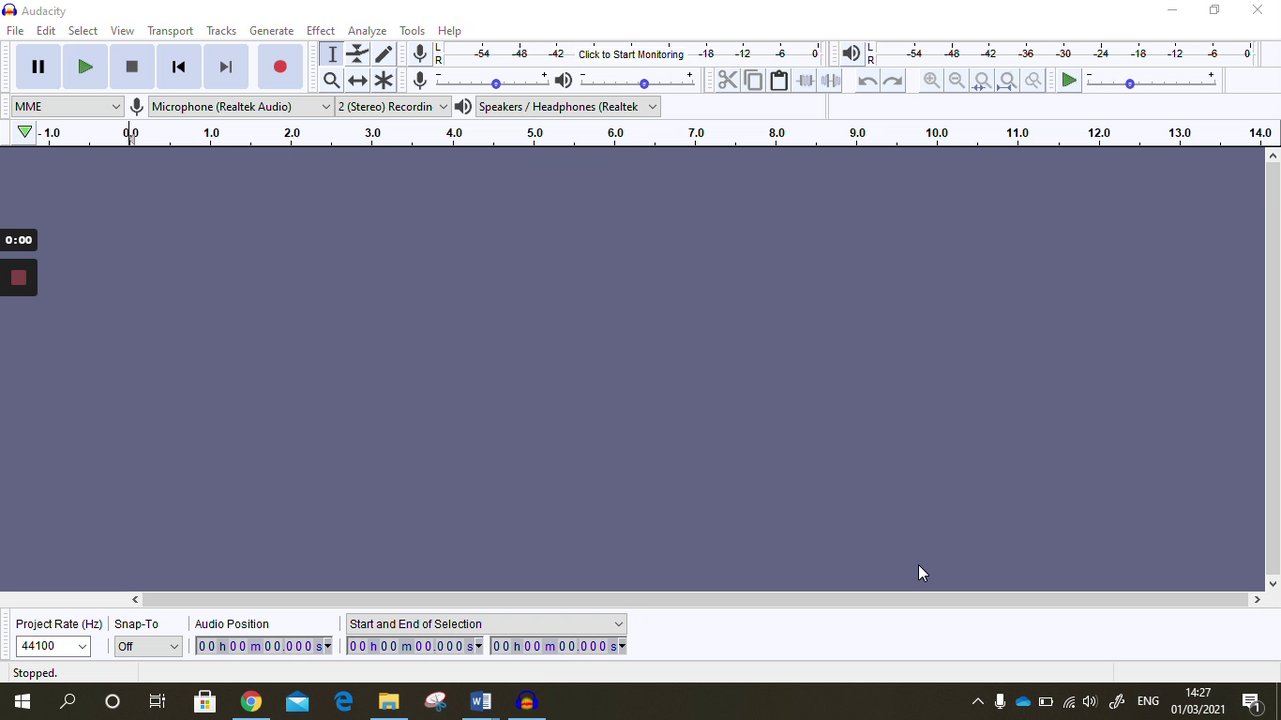Open the Generate menu
The width and height of the screenshot is (1281, 720).
pyautogui.click(x=271, y=31)
